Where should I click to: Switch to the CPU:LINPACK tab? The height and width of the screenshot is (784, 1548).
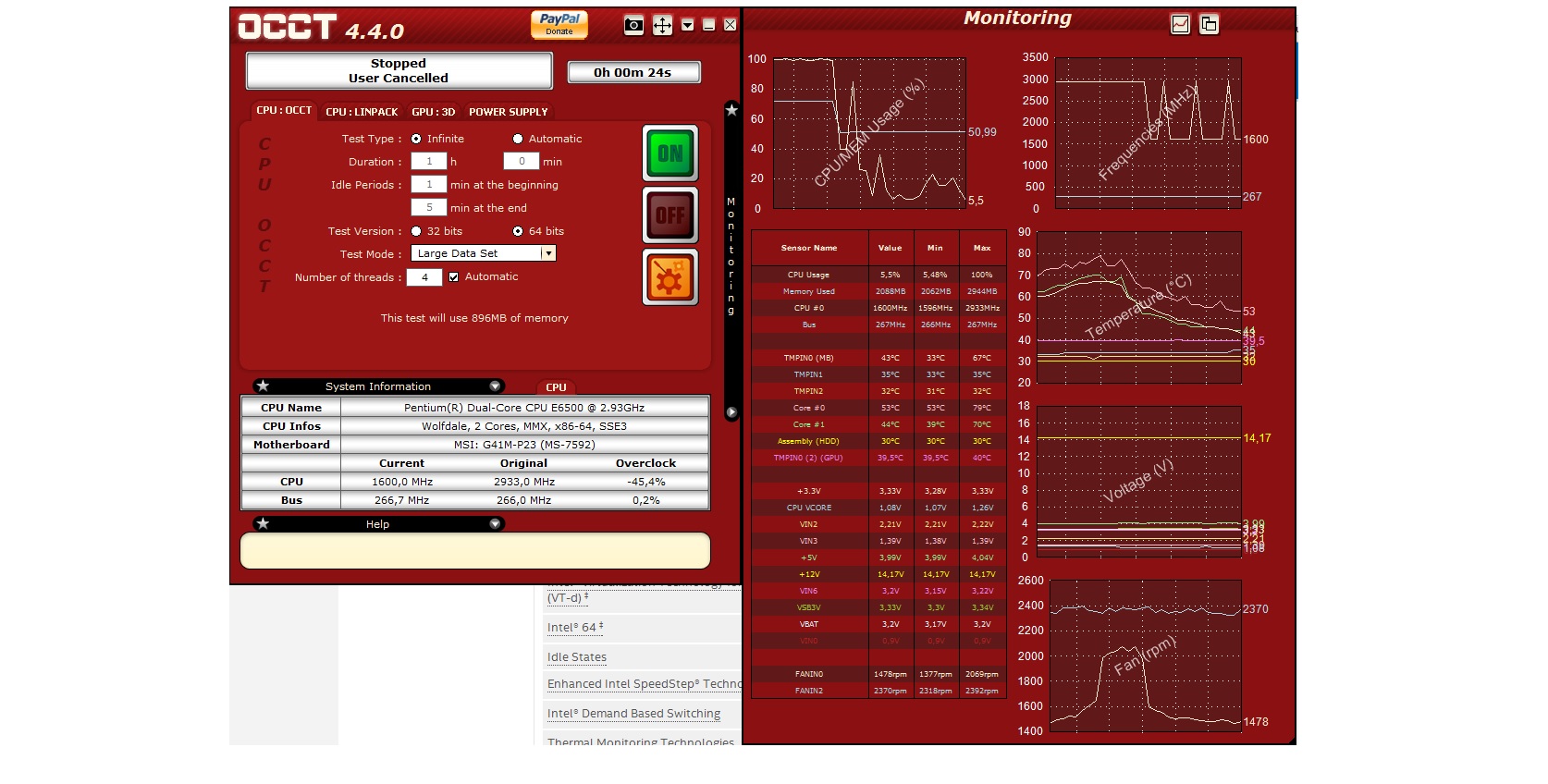[362, 112]
